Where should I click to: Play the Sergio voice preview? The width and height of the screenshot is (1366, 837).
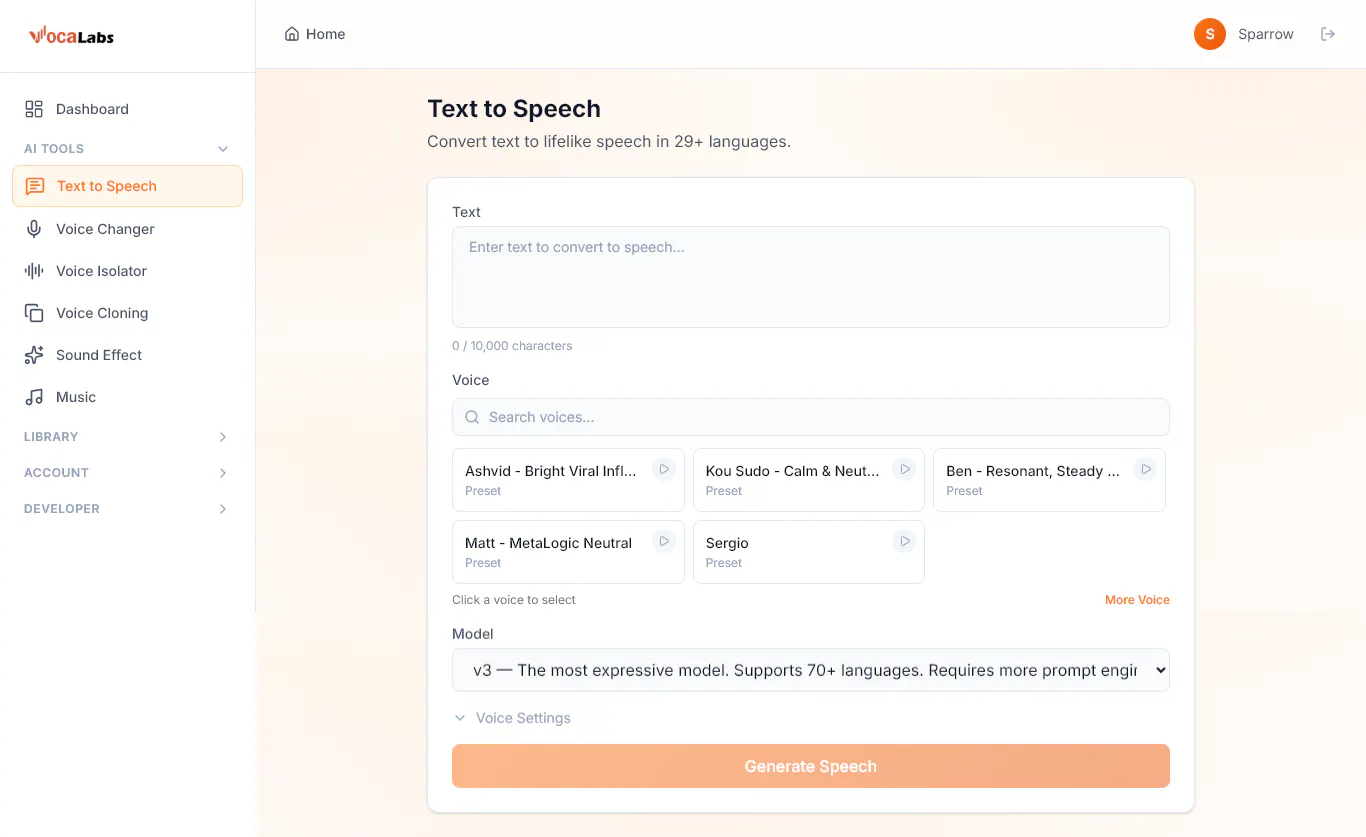coord(904,541)
